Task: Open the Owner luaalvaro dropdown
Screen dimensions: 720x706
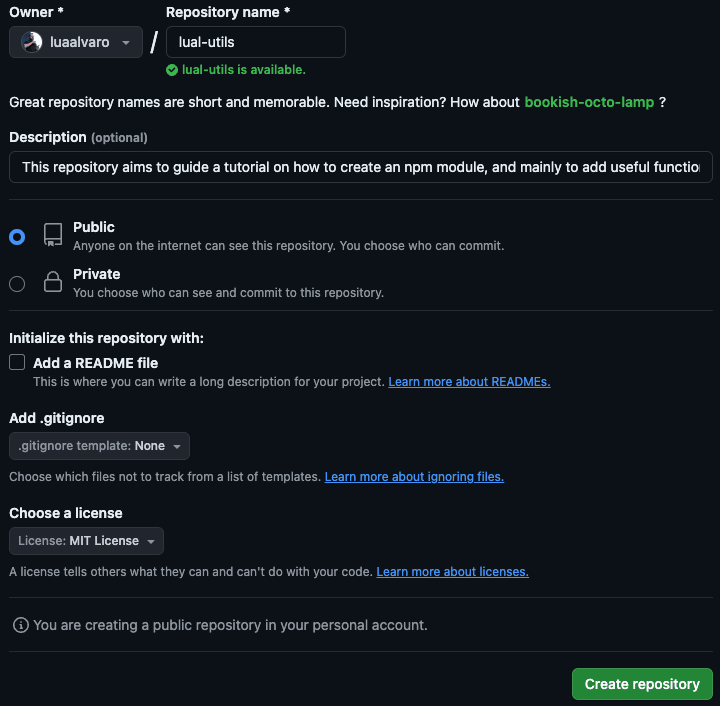Action: pyautogui.click(x=76, y=42)
